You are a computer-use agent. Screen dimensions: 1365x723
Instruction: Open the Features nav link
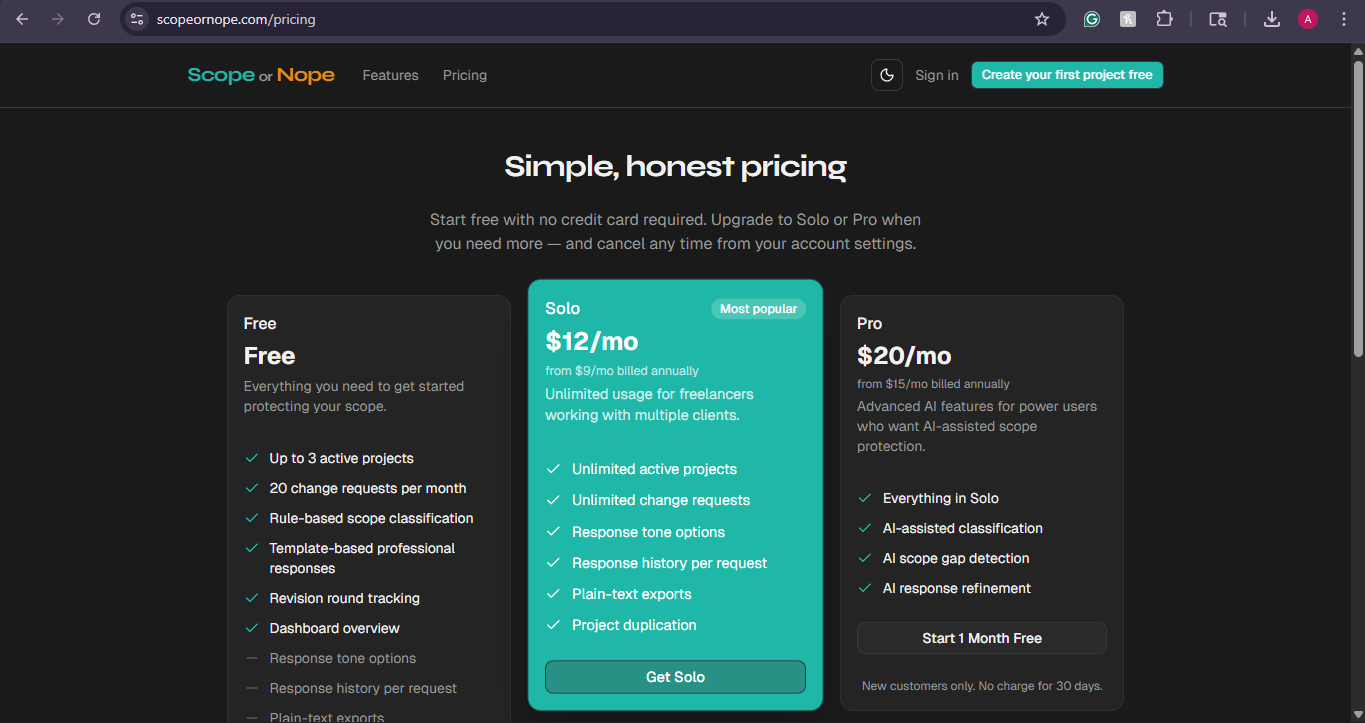390,75
